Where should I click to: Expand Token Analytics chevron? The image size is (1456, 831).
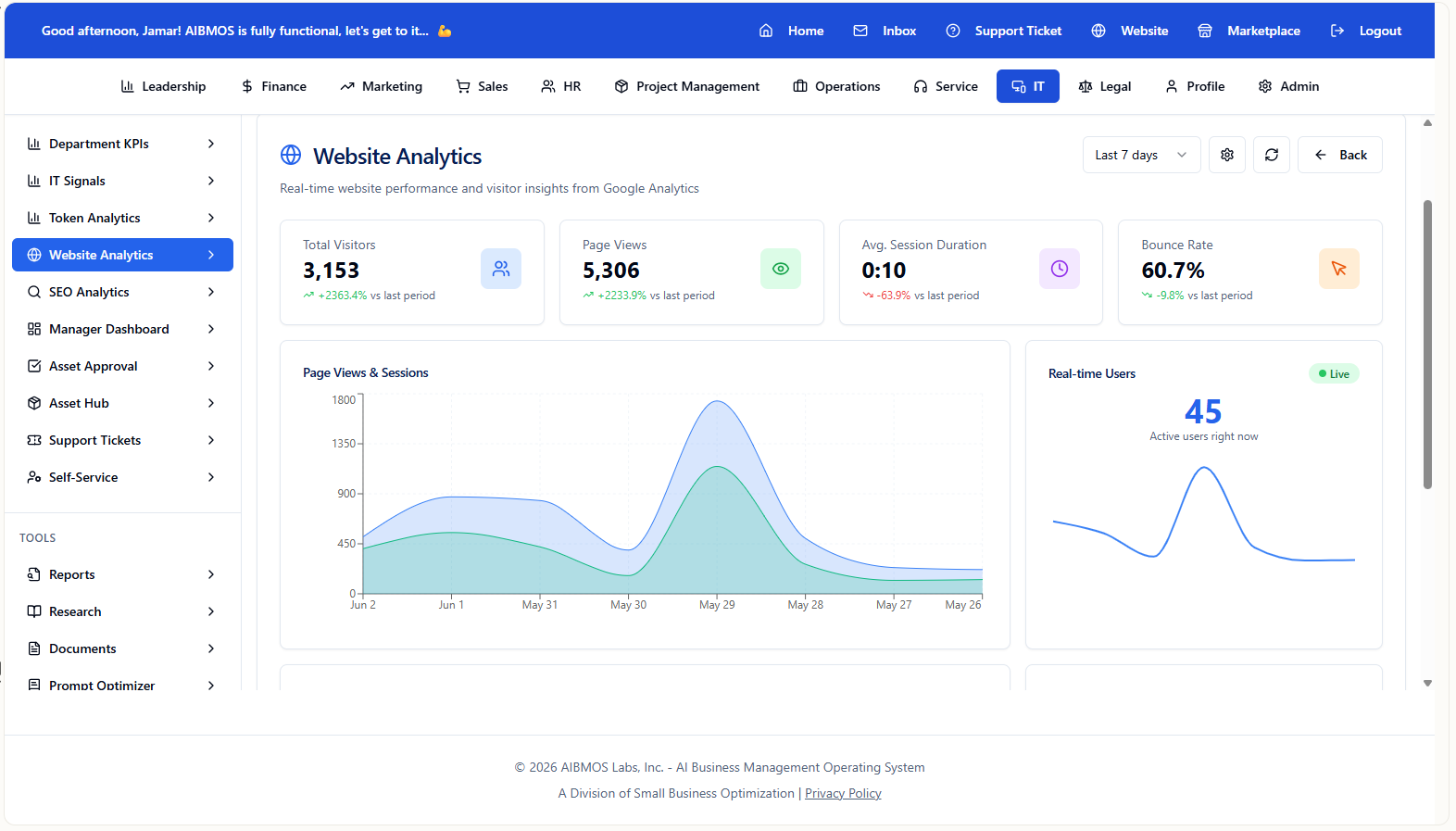[x=211, y=218]
